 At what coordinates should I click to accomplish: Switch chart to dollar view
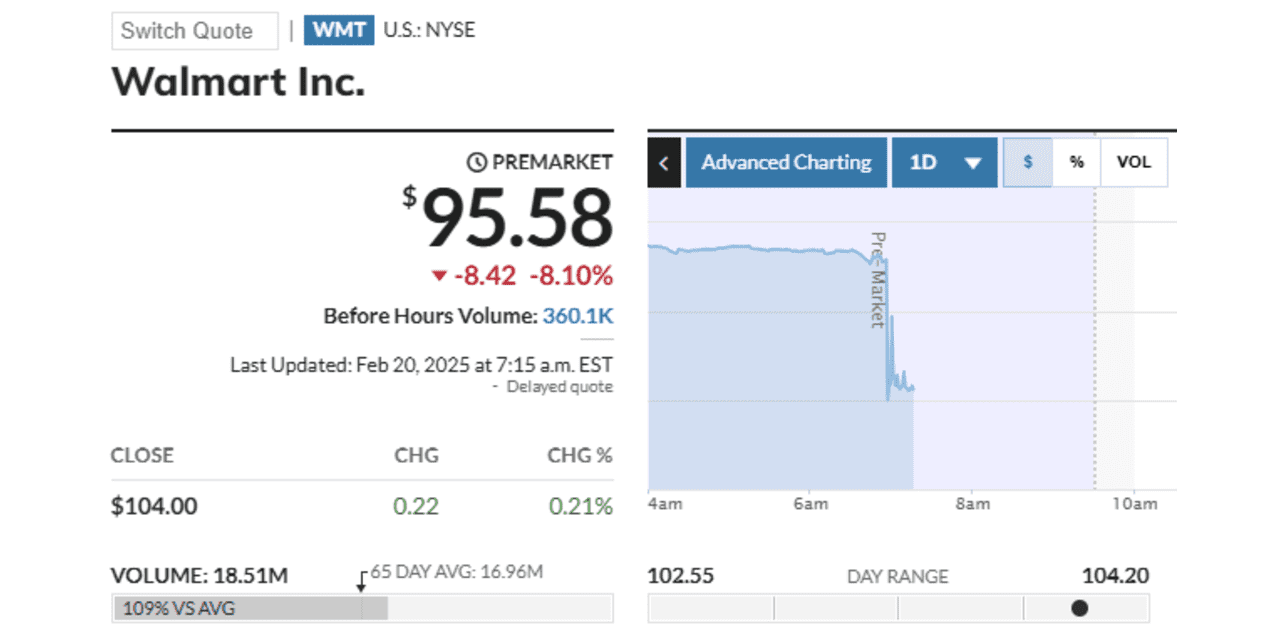[x=1027, y=163]
